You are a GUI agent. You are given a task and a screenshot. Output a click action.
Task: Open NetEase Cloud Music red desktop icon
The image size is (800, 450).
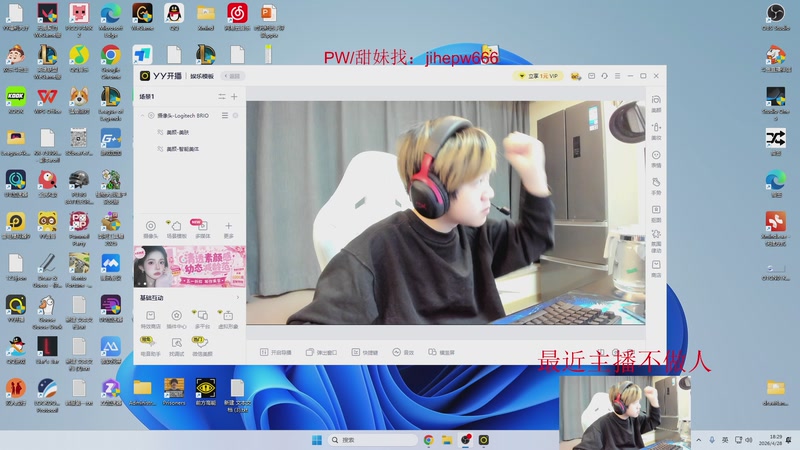point(237,17)
